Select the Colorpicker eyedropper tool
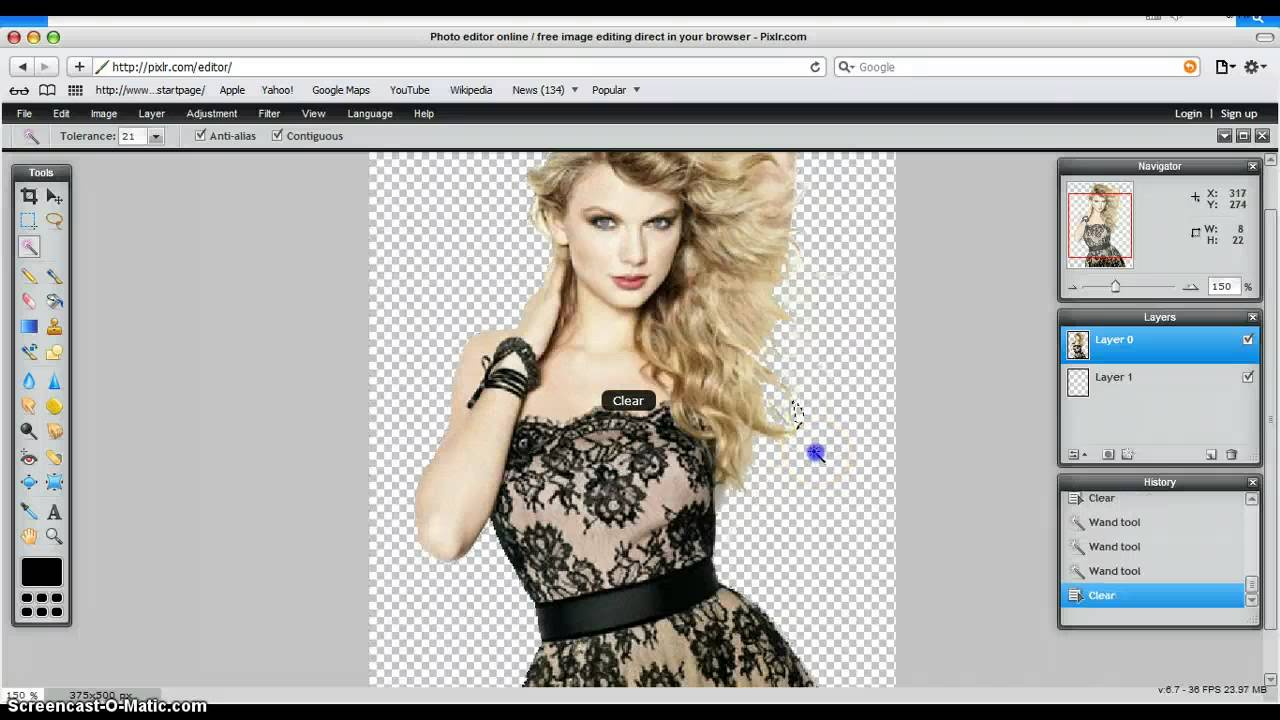This screenshot has height=720, width=1280. click(x=29, y=512)
